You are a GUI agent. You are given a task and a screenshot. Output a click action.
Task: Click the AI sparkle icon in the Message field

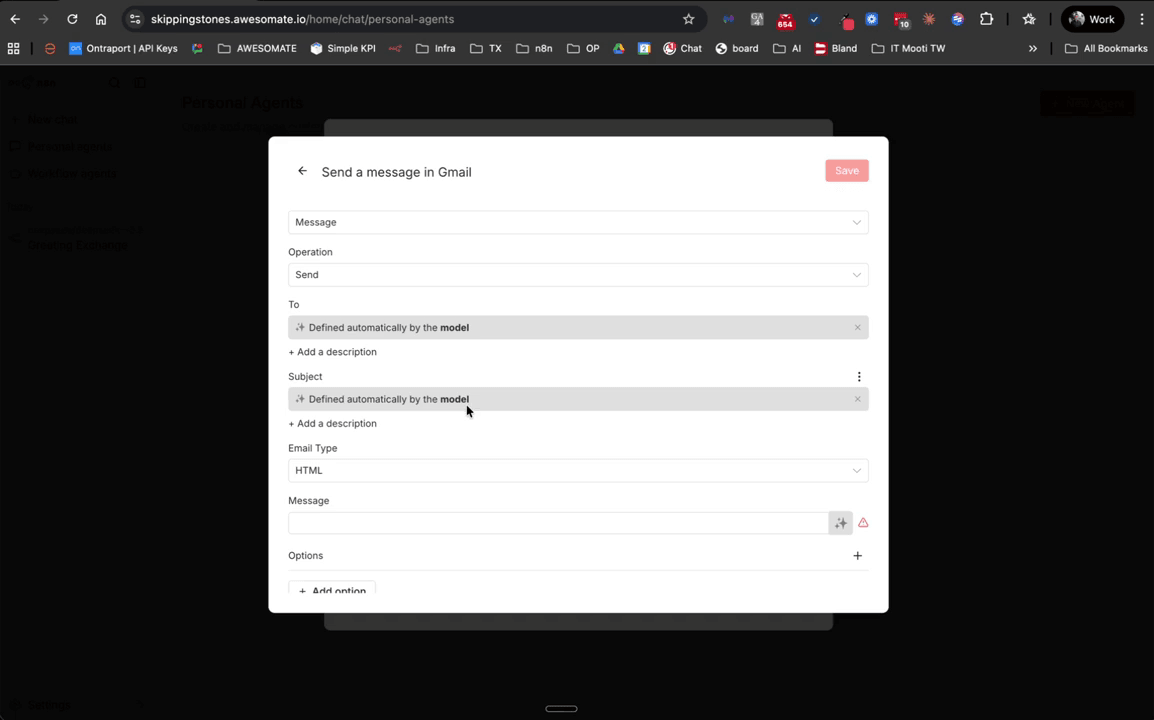(840, 522)
